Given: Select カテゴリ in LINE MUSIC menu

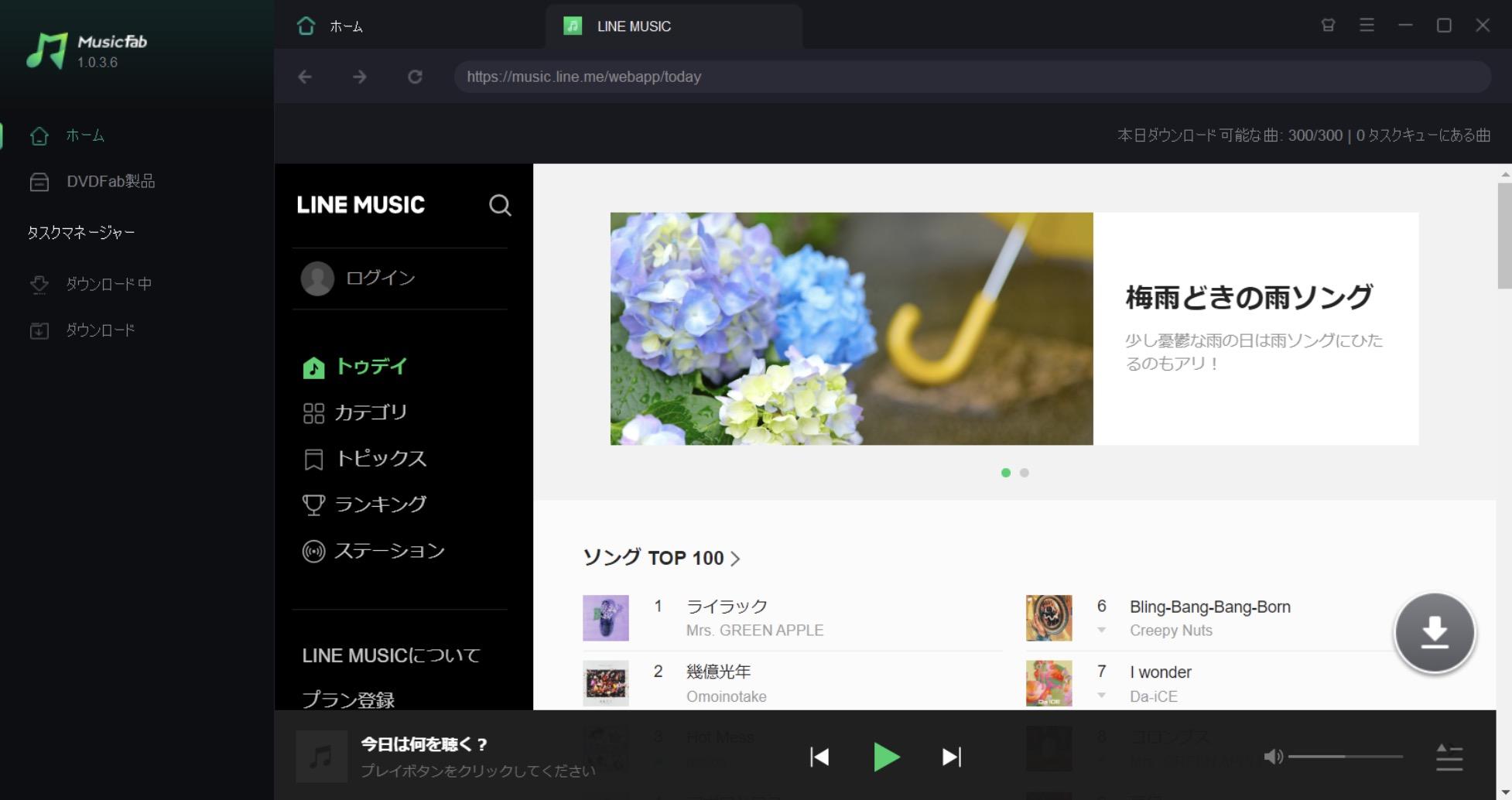Looking at the screenshot, I should coord(354,412).
